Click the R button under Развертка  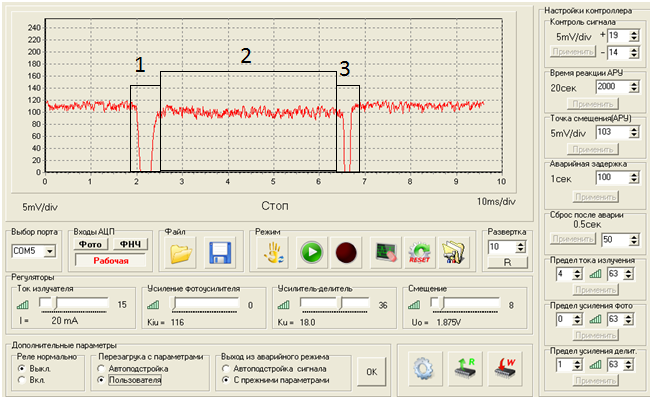pyautogui.click(x=507, y=262)
